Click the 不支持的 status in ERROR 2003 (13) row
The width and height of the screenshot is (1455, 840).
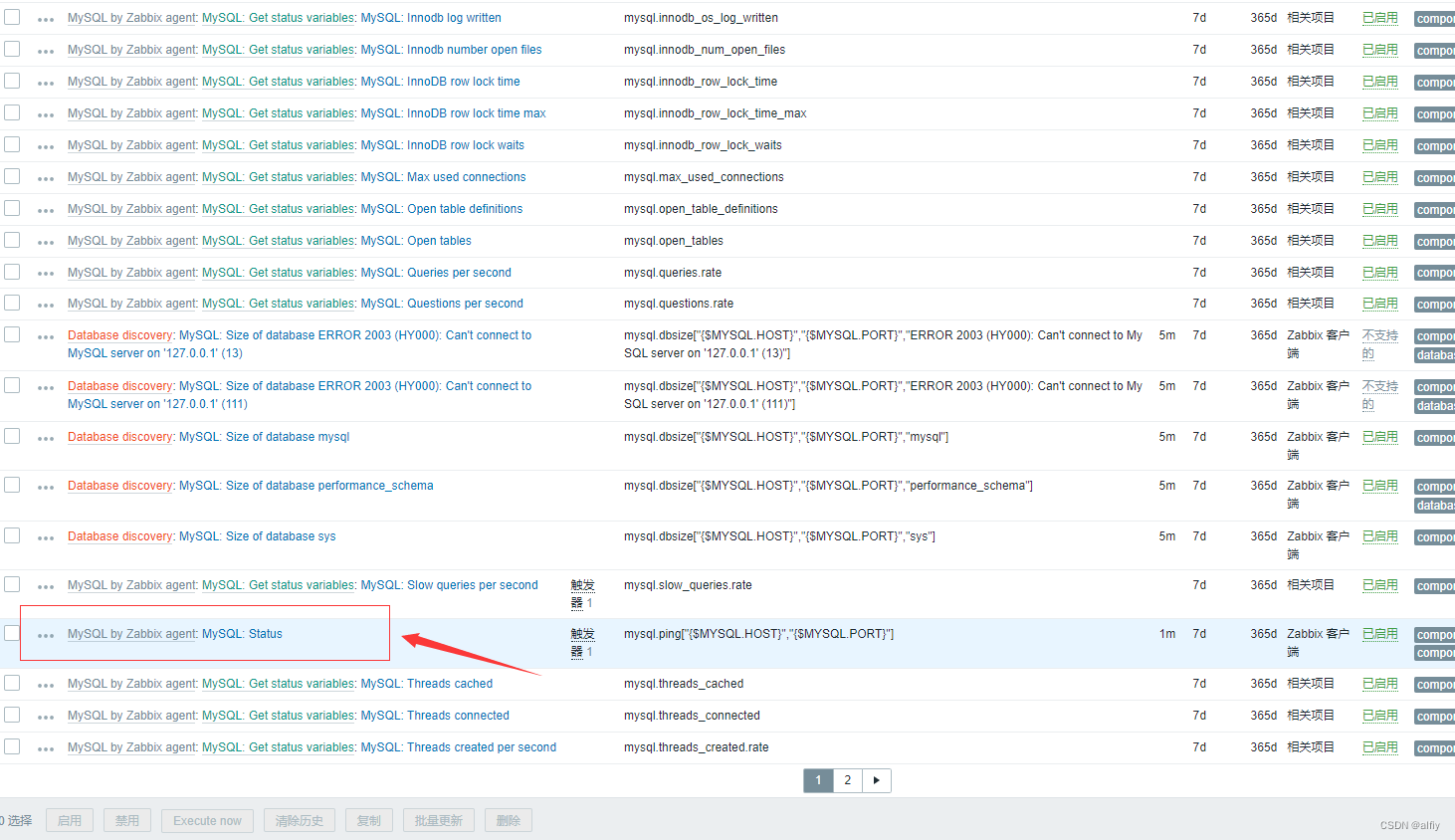[1379, 344]
